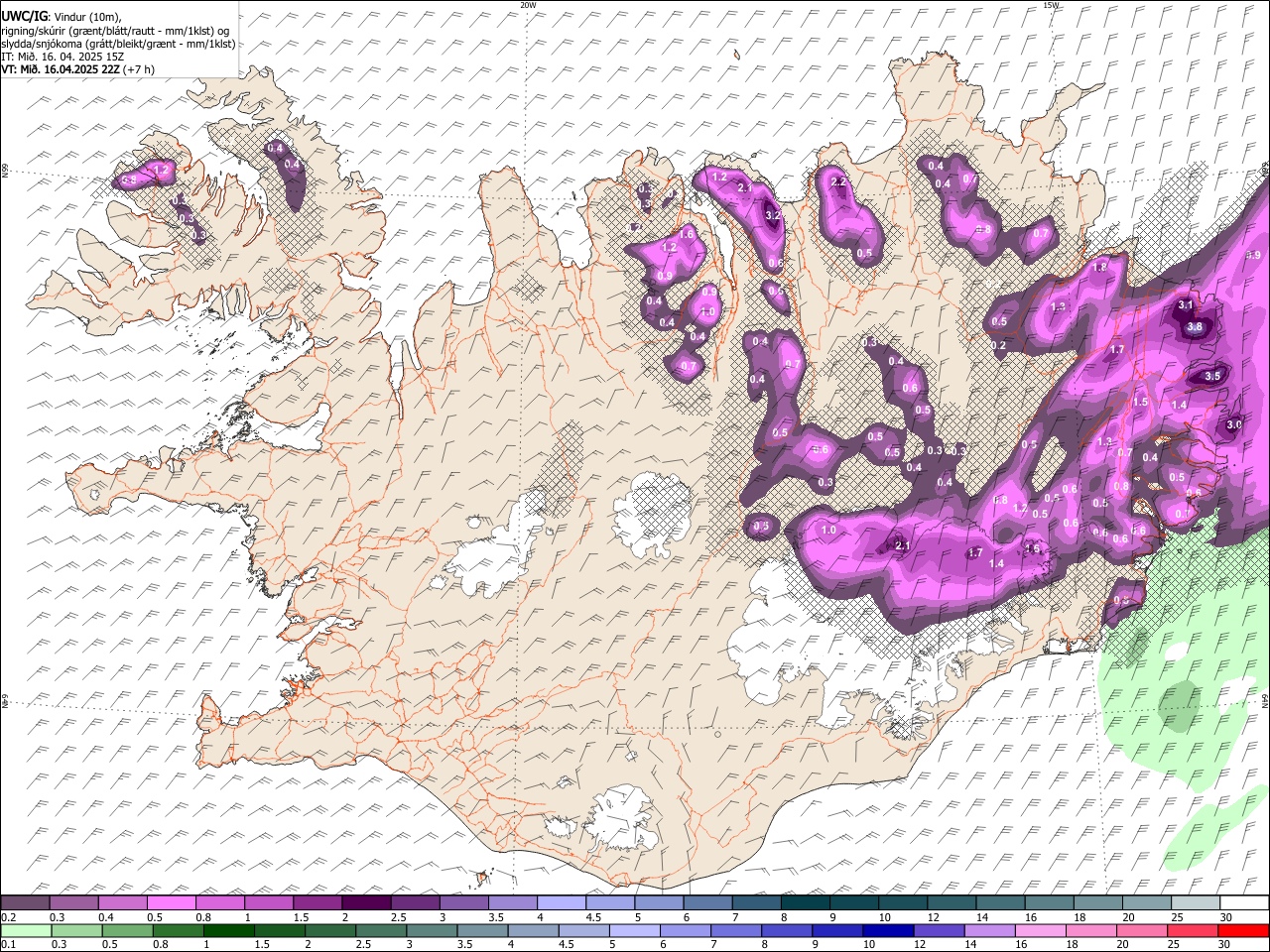Click the 1.8 snowfall value on the map
The image size is (1270, 952).
(x=1099, y=268)
